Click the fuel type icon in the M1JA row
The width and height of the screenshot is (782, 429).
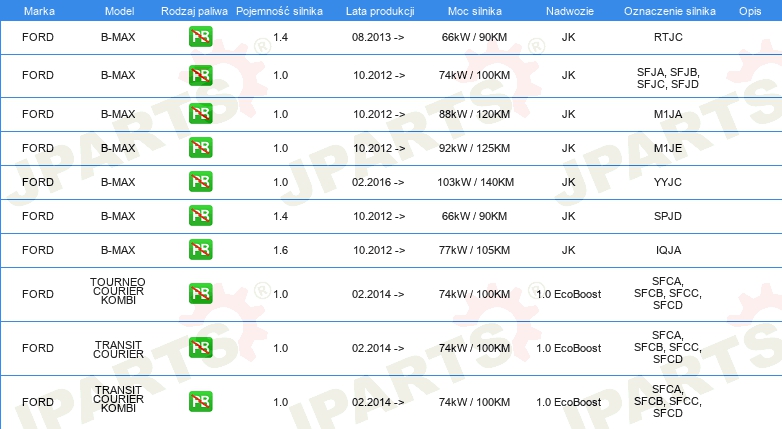pyautogui.click(x=200, y=114)
